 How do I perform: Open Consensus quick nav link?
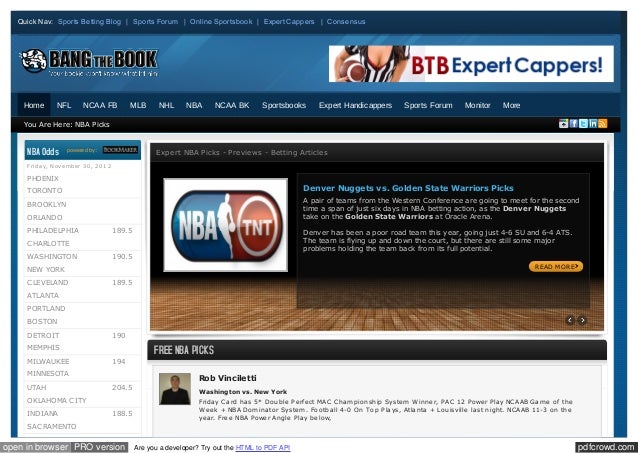click(x=346, y=22)
